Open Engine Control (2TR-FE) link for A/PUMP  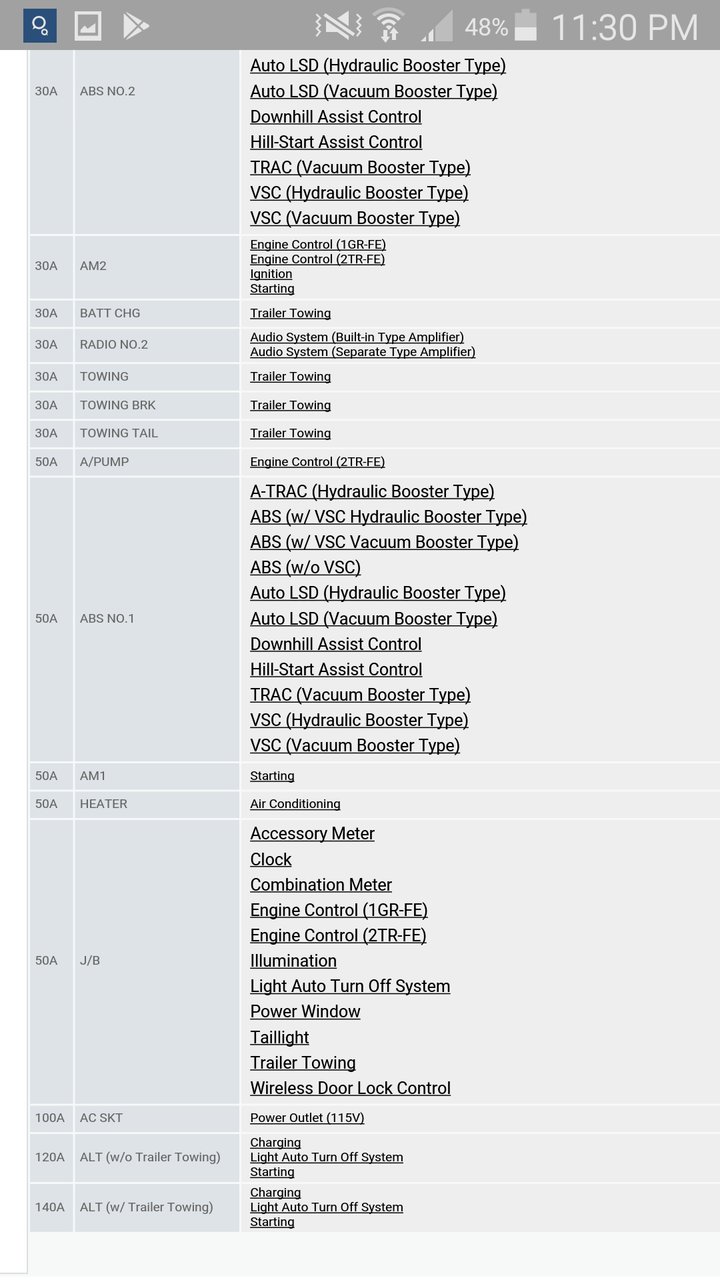pyautogui.click(x=317, y=462)
